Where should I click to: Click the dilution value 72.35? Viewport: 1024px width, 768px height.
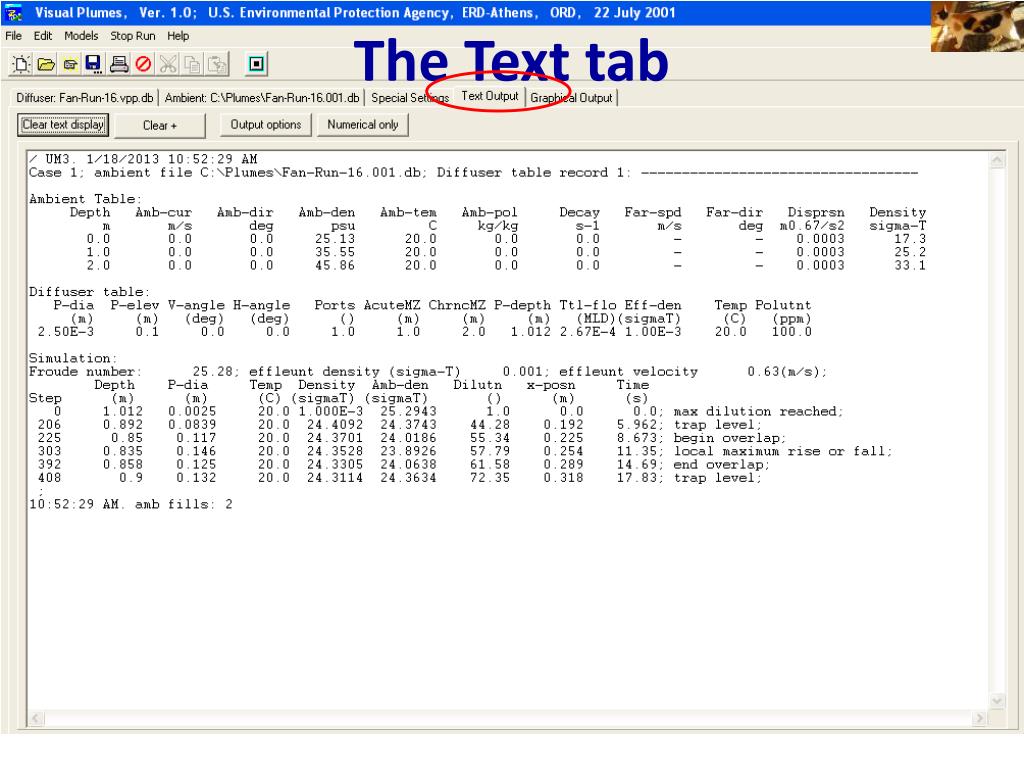(490, 478)
